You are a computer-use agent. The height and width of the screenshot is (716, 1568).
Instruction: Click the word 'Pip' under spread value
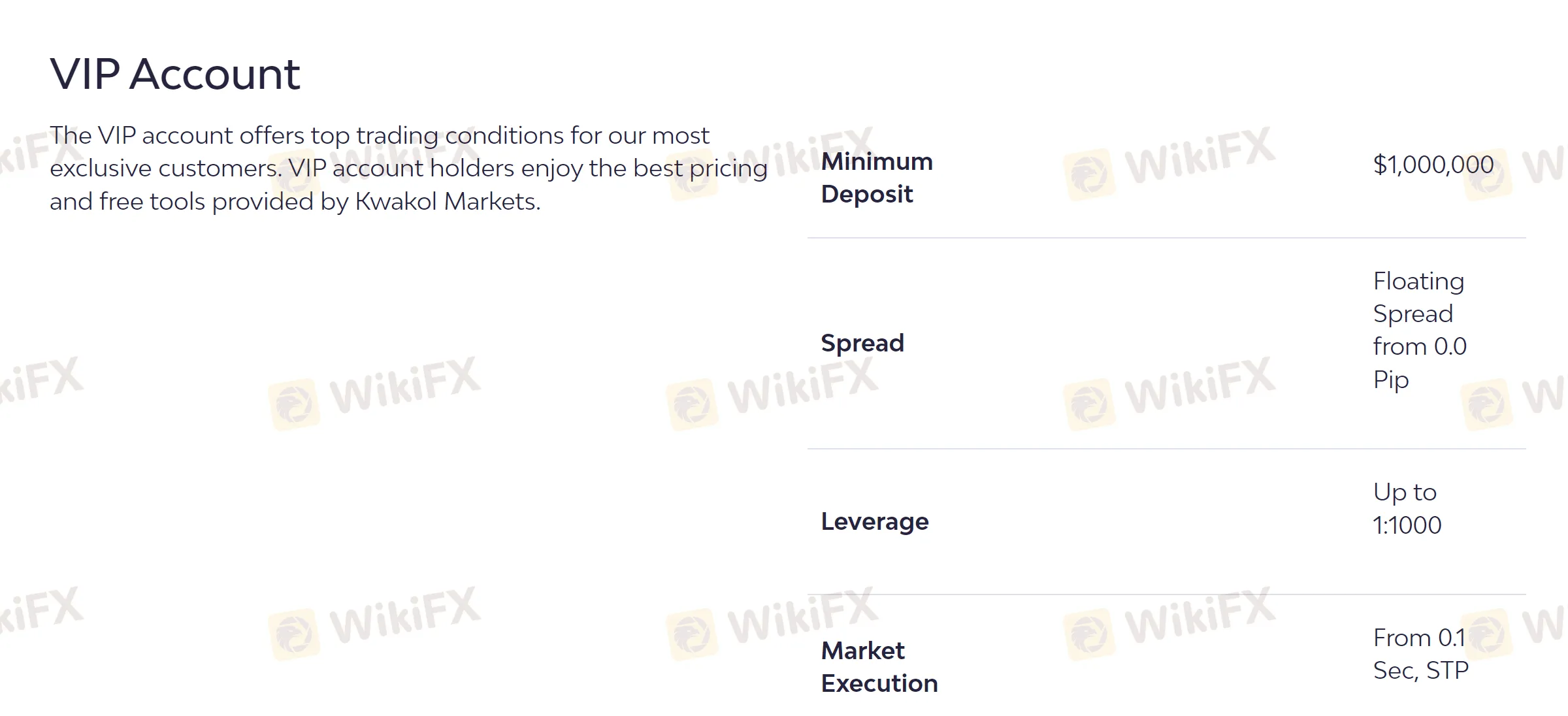[x=1391, y=380]
